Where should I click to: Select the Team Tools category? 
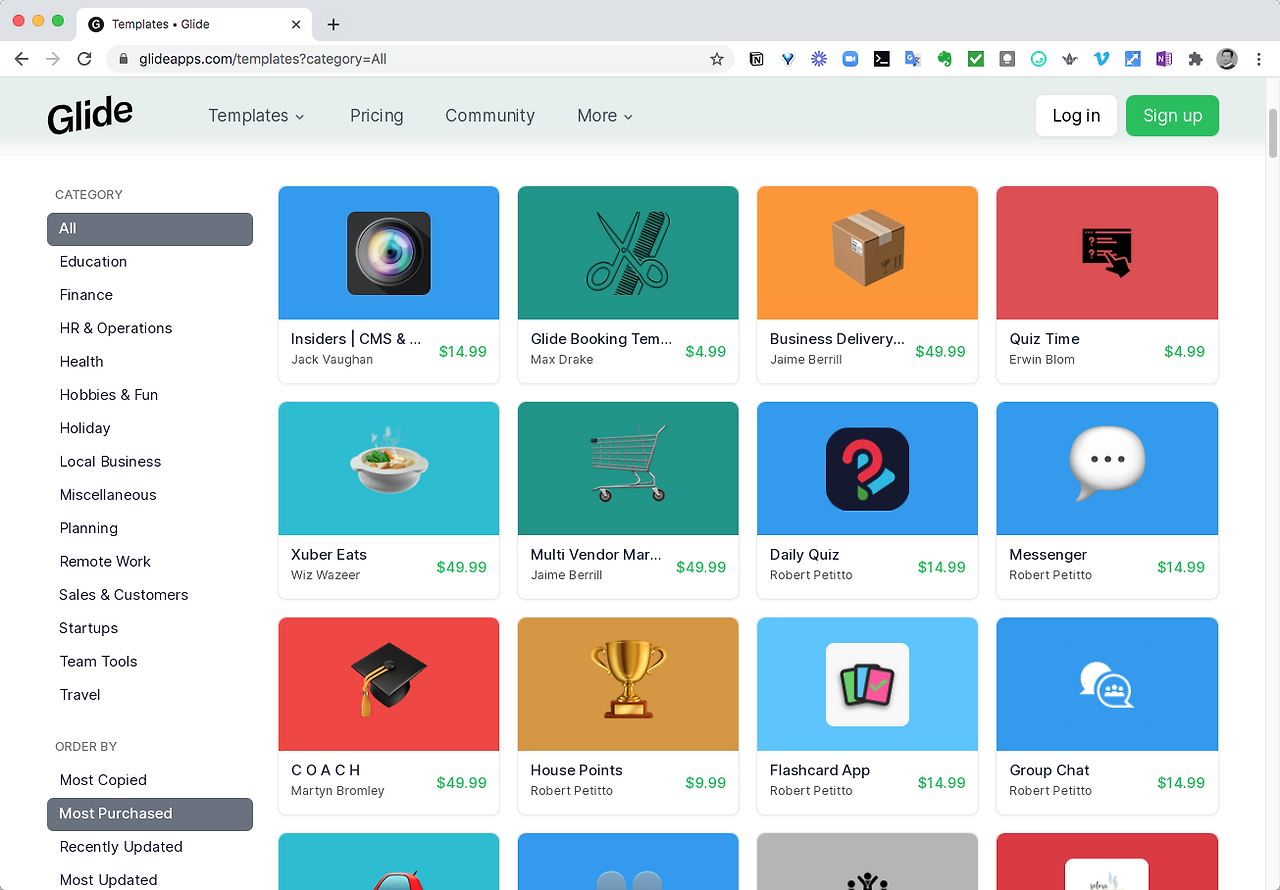click(x=98, y=662)
